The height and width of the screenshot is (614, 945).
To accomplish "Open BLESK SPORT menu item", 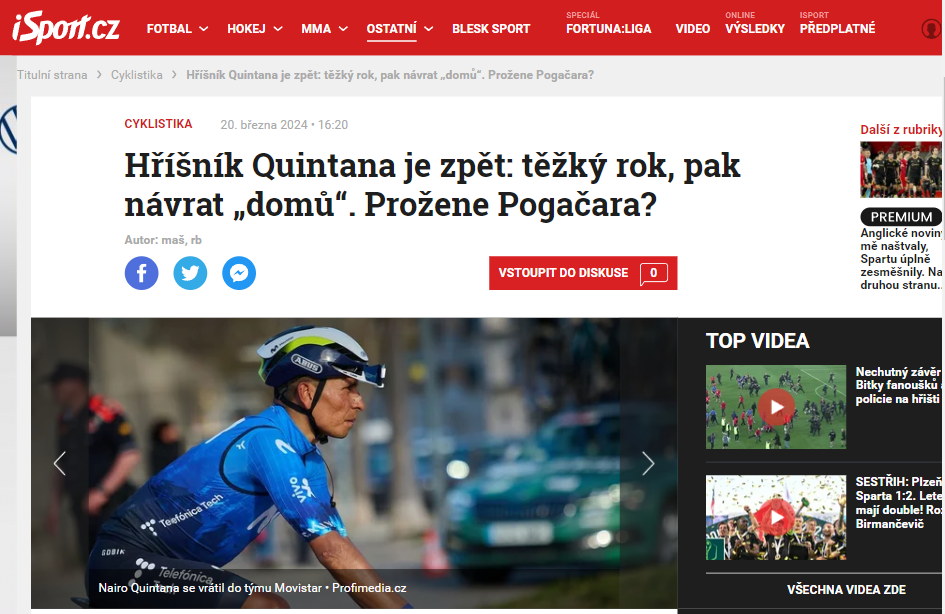I will [x=491, y=28].
